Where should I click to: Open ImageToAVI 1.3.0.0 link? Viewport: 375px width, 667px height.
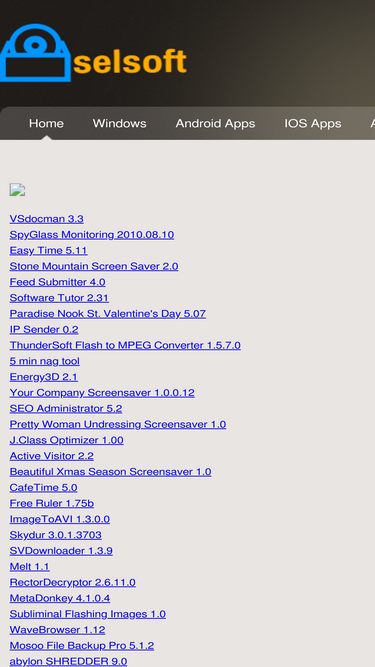point(60,519)
